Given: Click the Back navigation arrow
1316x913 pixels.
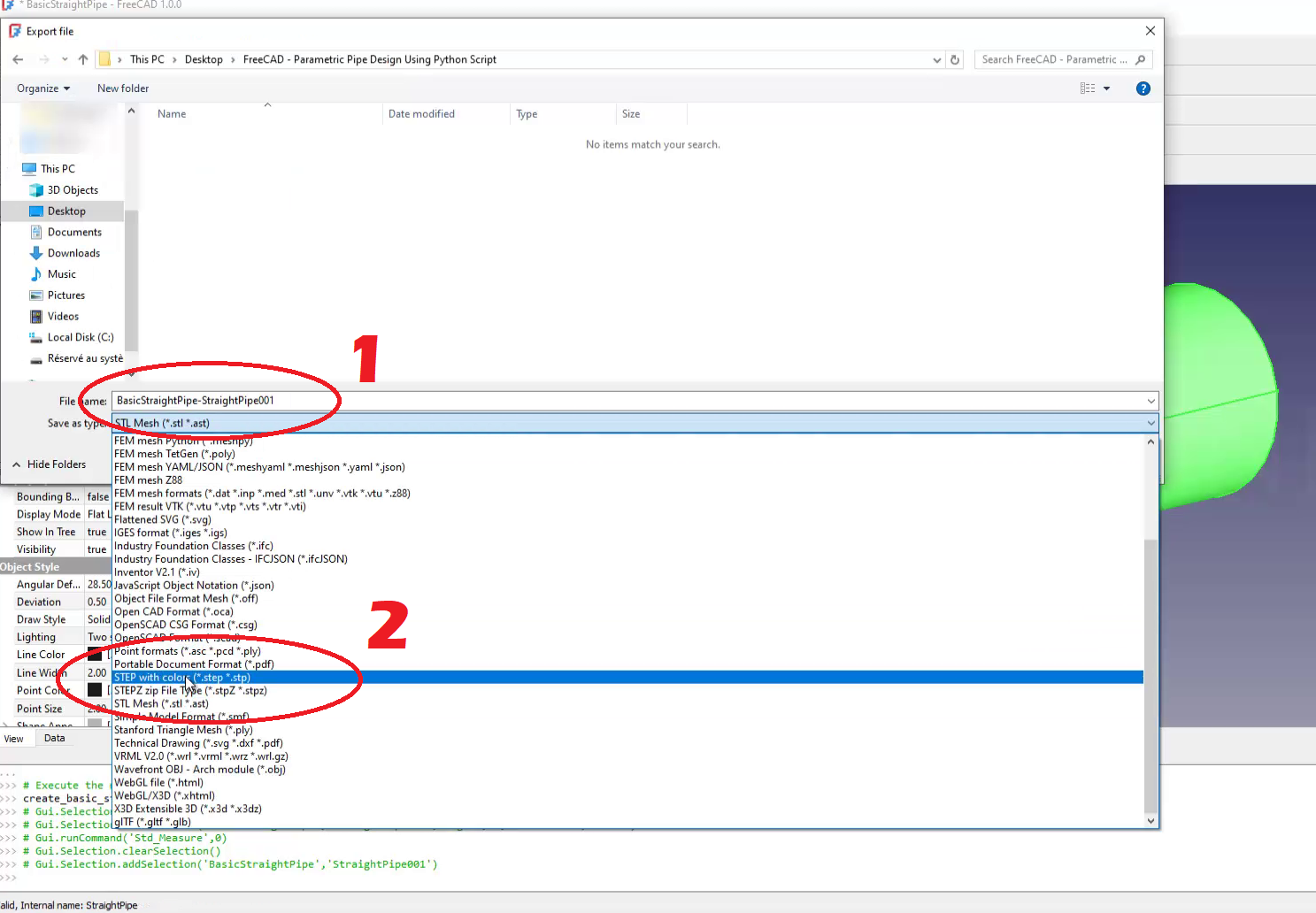Looking at the screenshot, I should [x=18, y=59].
